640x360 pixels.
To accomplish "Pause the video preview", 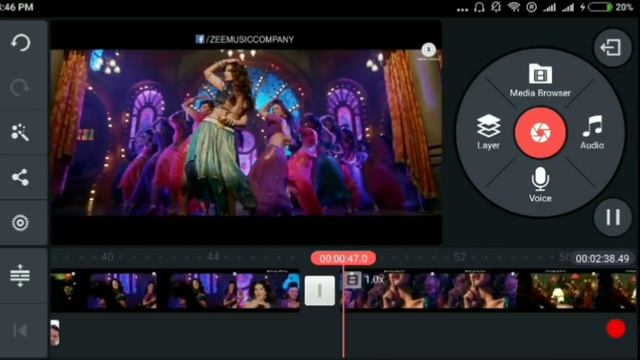I will point(613,217).
